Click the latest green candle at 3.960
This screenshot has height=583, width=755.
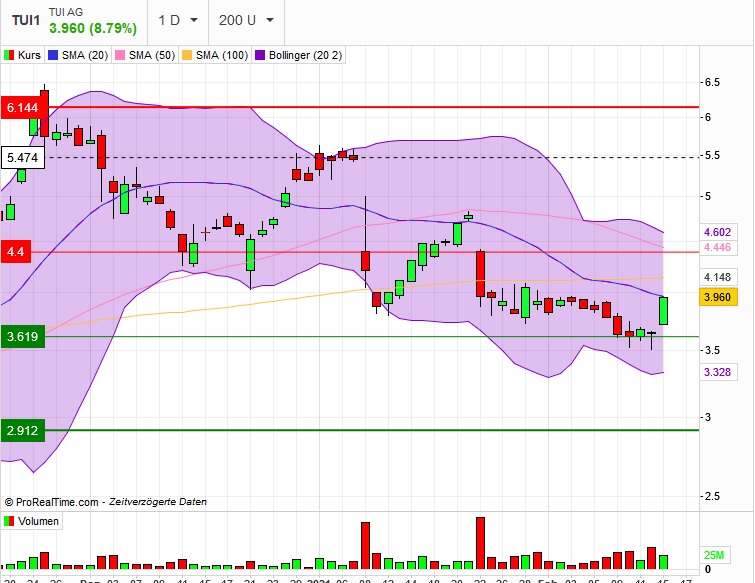pos(663,311)
